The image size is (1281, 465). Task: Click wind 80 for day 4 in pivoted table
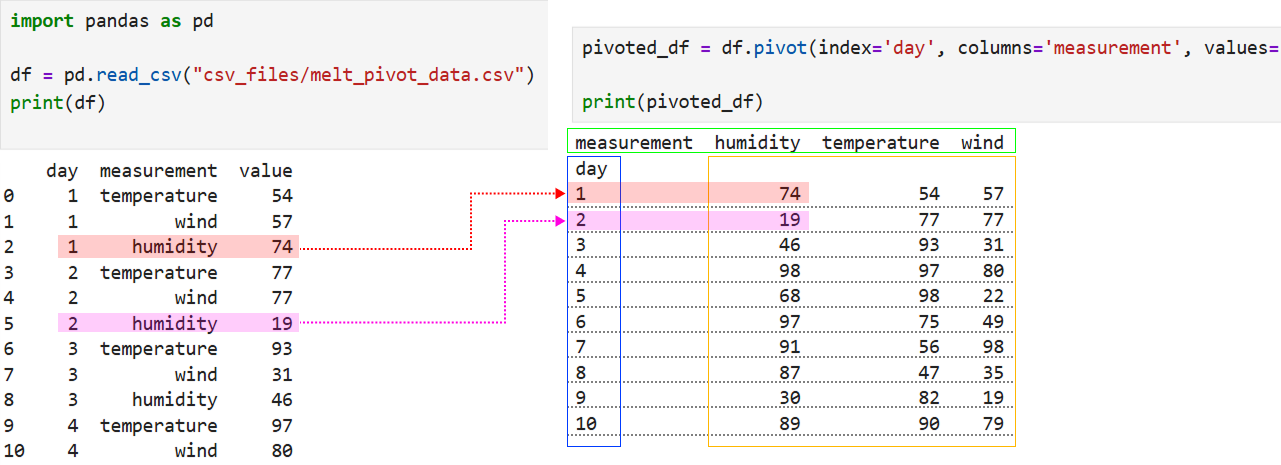tap(992, 272)
